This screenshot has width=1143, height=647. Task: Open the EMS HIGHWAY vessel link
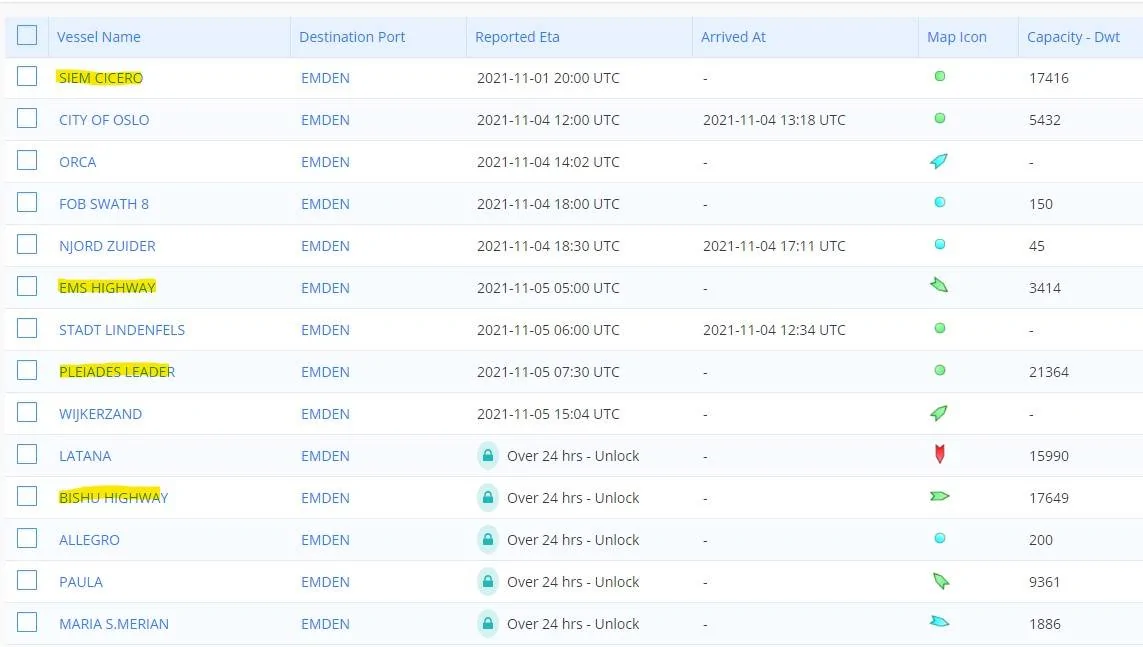107,288
